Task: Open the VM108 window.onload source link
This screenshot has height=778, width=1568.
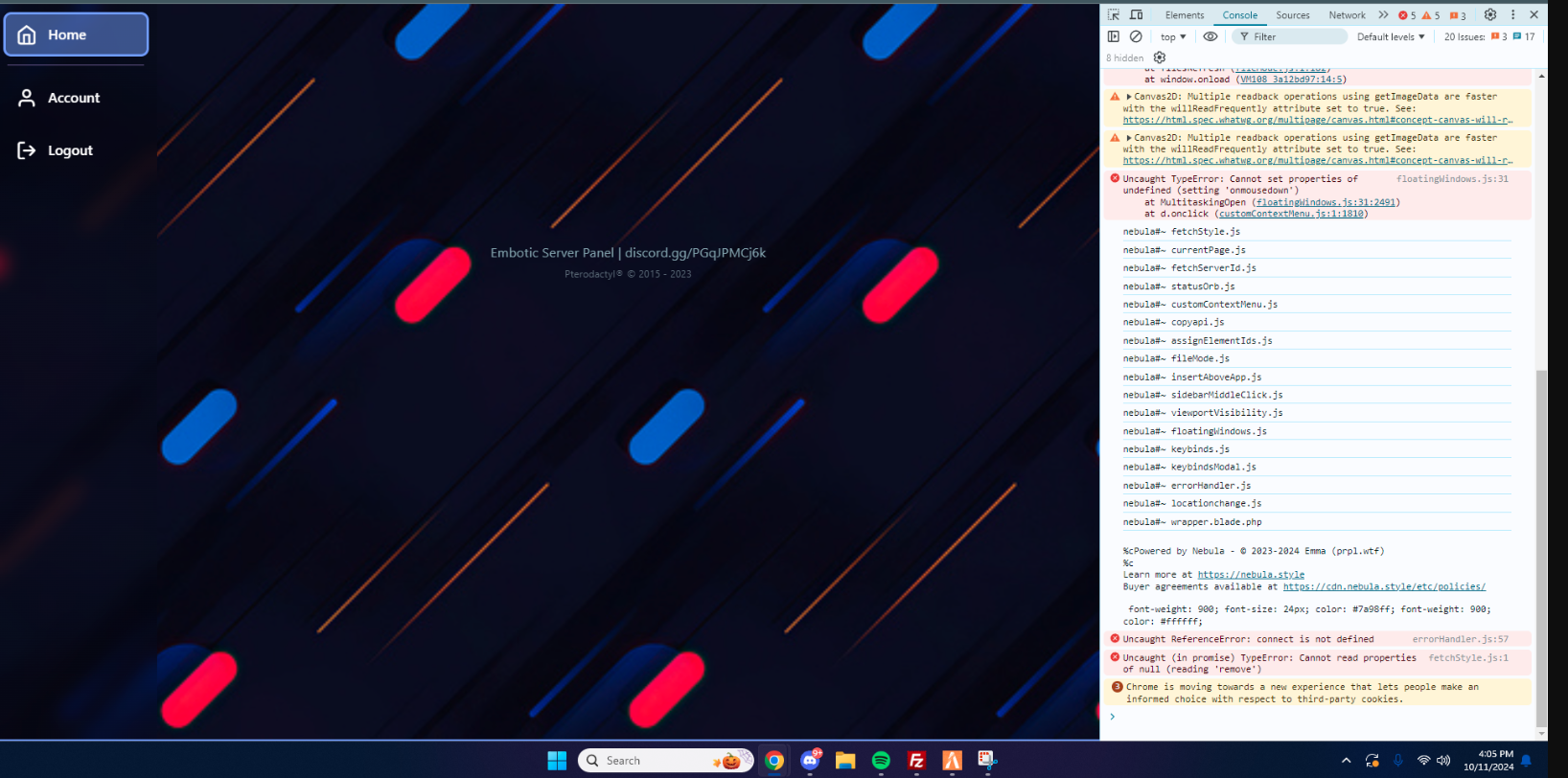Action: coord(1291,80)
